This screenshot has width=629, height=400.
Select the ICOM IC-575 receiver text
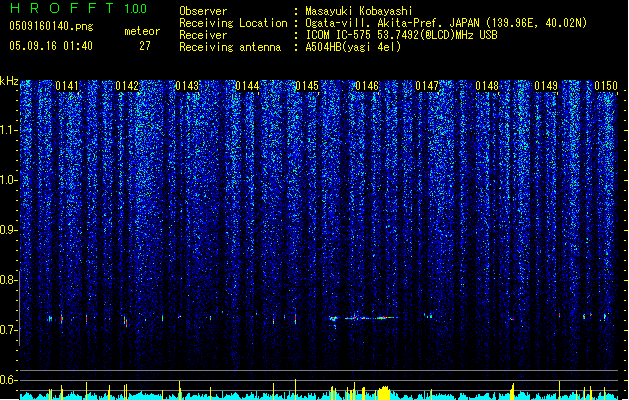401,35
